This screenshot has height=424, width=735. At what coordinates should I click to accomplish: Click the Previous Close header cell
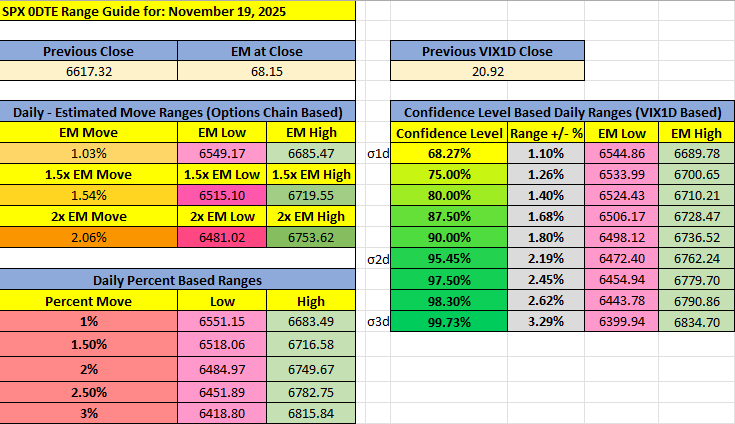tap(88, 51)
